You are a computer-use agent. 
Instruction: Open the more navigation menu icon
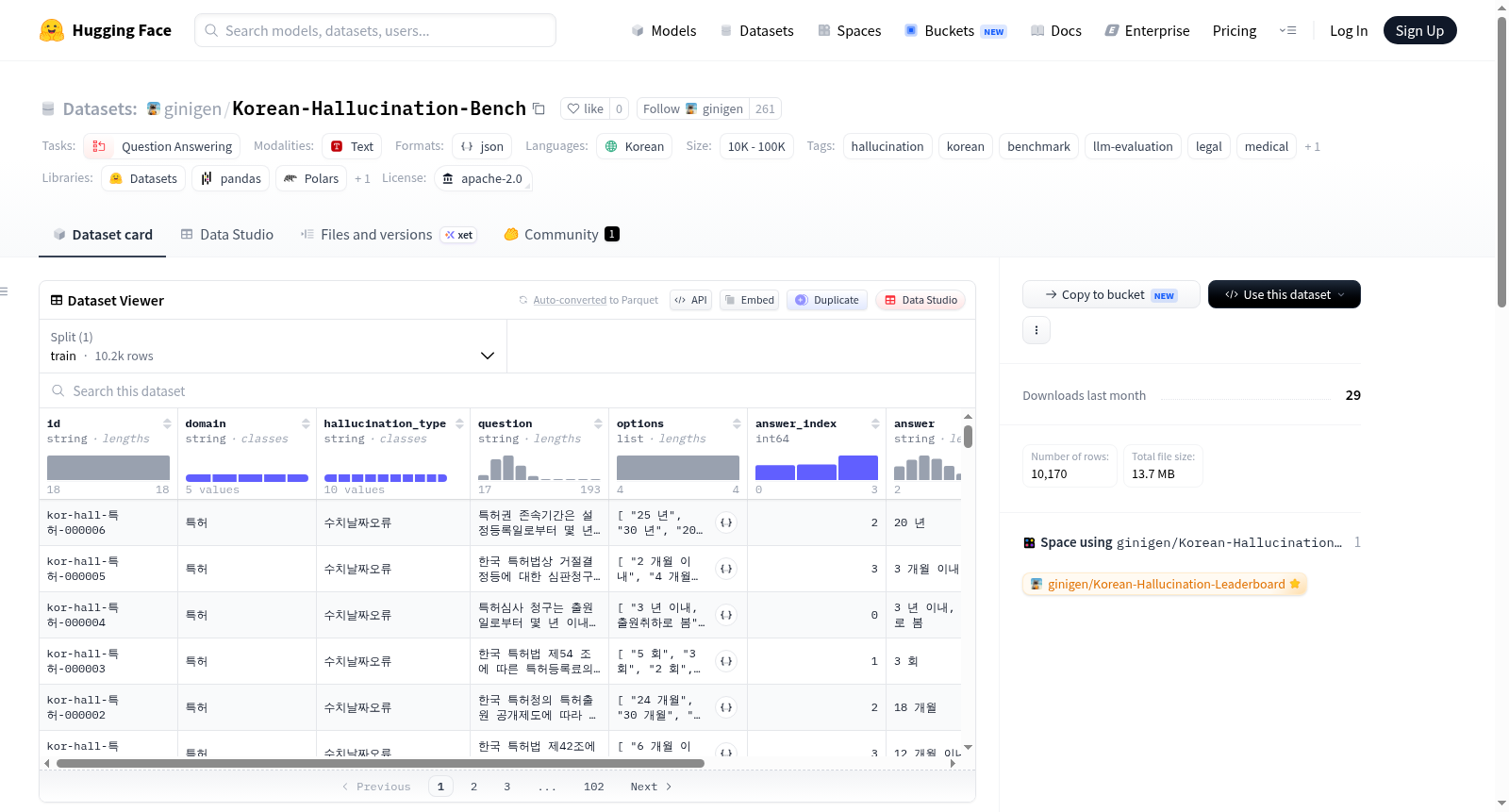coord(1287,30)
